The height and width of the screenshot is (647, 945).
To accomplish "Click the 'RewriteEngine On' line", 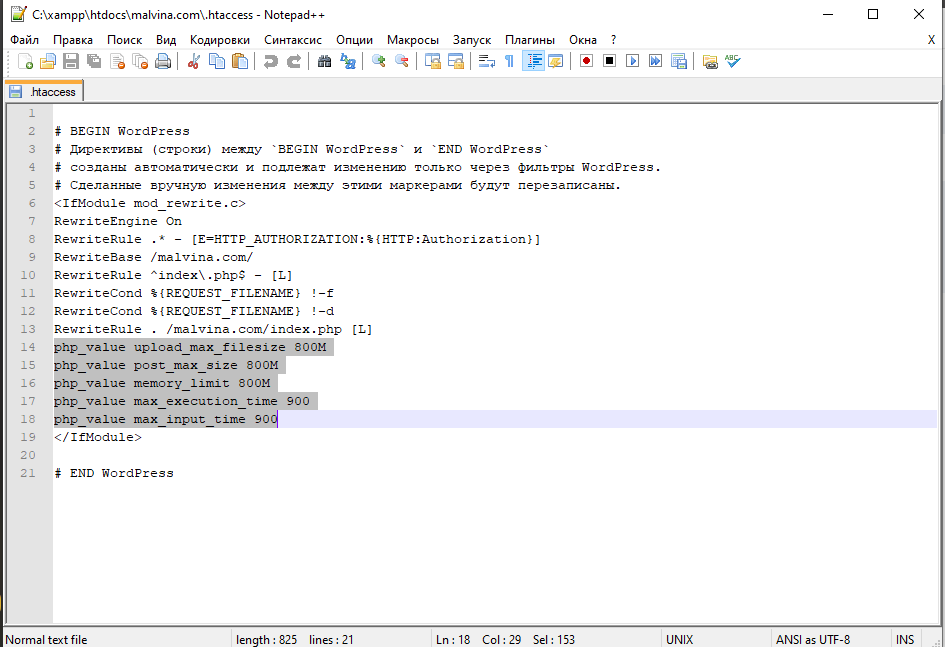I will [118, 221].
